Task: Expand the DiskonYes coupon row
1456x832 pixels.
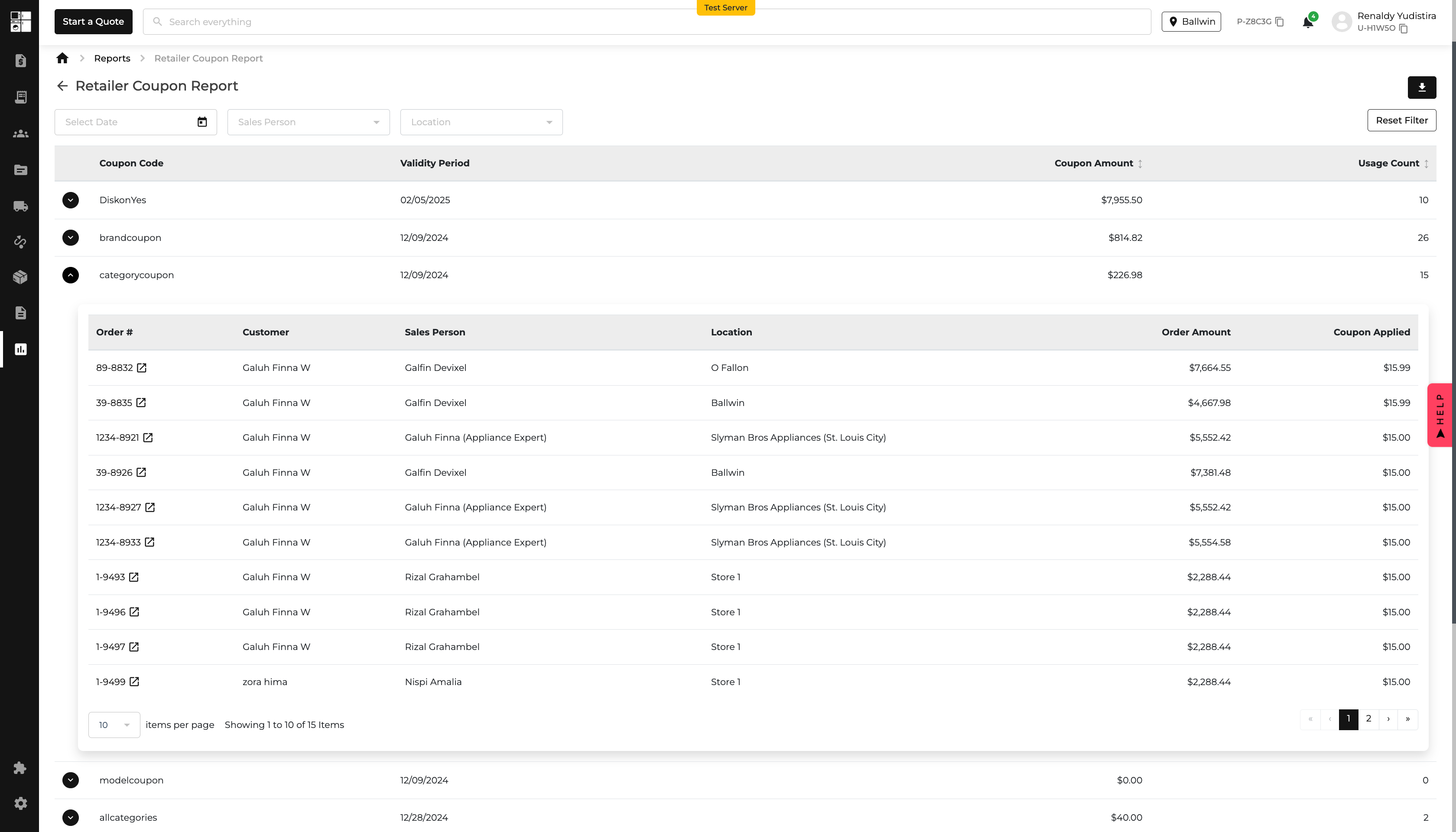Action: click(x=70, y=200)
